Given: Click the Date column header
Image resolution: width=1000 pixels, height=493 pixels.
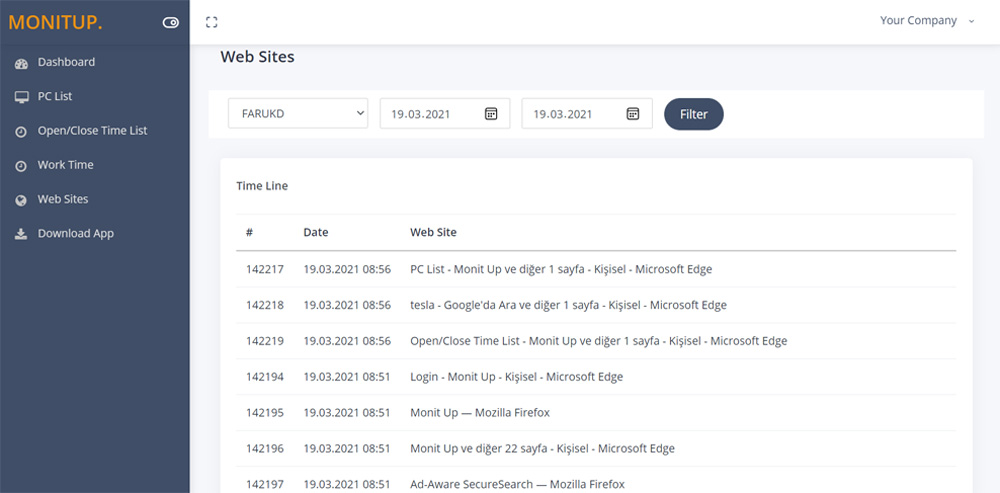Looking at the screenshot, I should (316, 232).
